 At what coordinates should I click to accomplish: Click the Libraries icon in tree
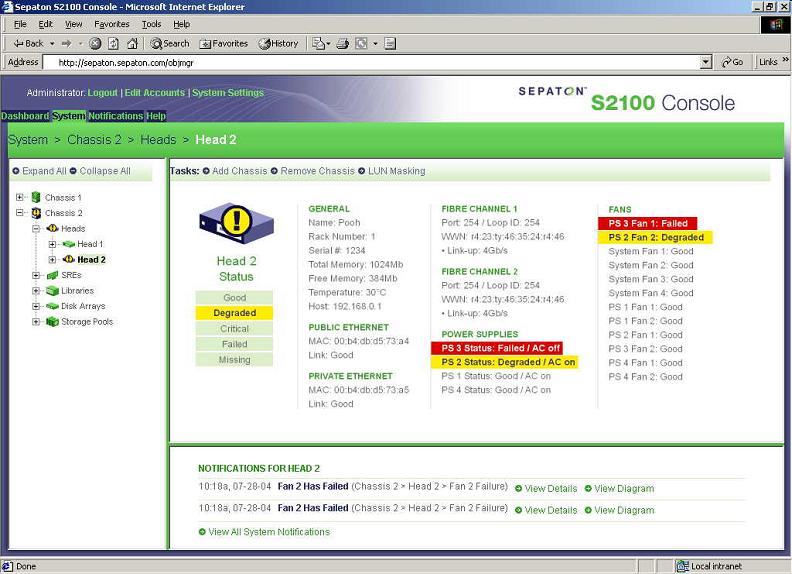tap(53, 291)
